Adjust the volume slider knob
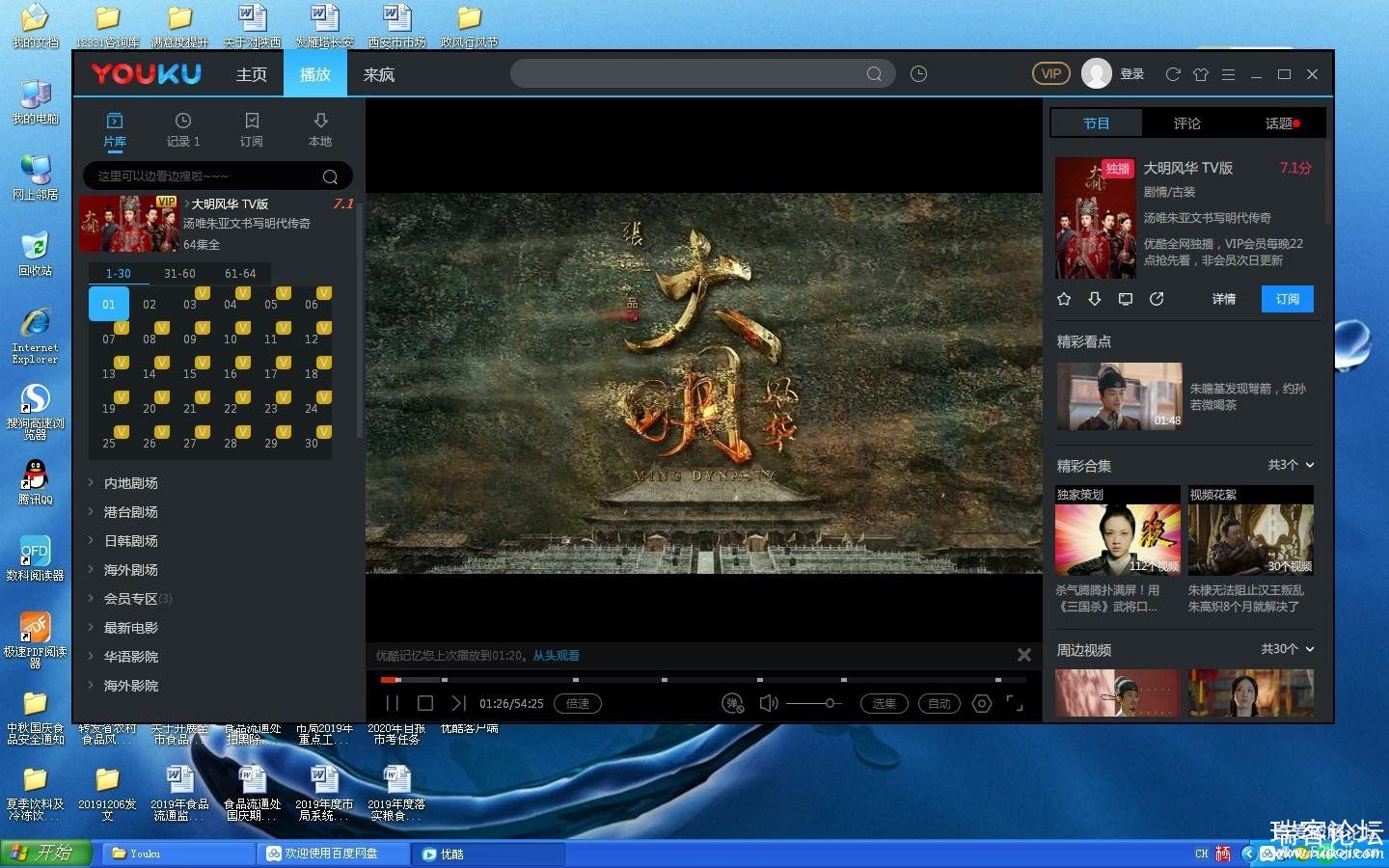The image size is (1389, 868). pyautogui.click(x=829, y=703)
